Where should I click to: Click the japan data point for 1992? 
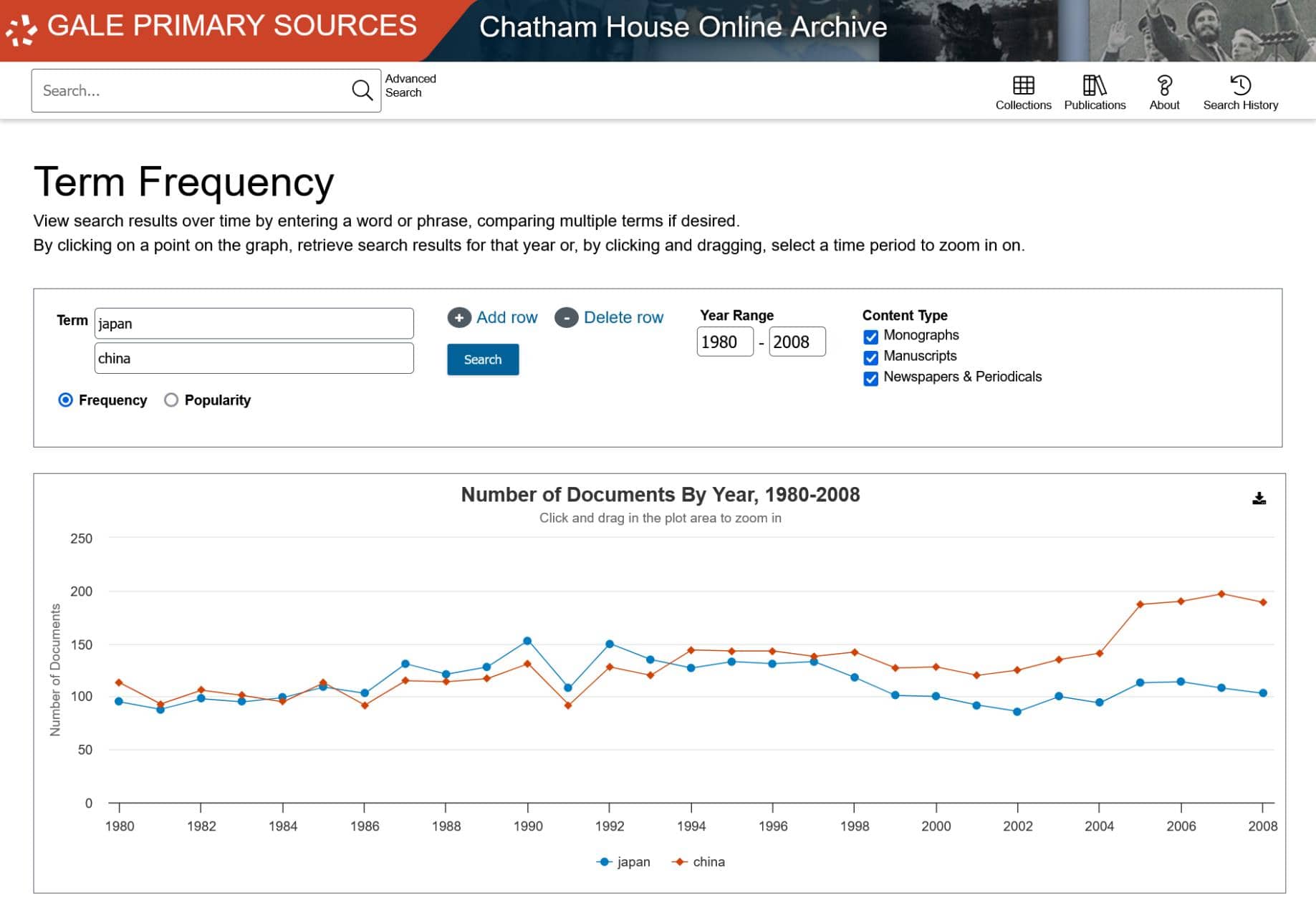tap(610, 644)
